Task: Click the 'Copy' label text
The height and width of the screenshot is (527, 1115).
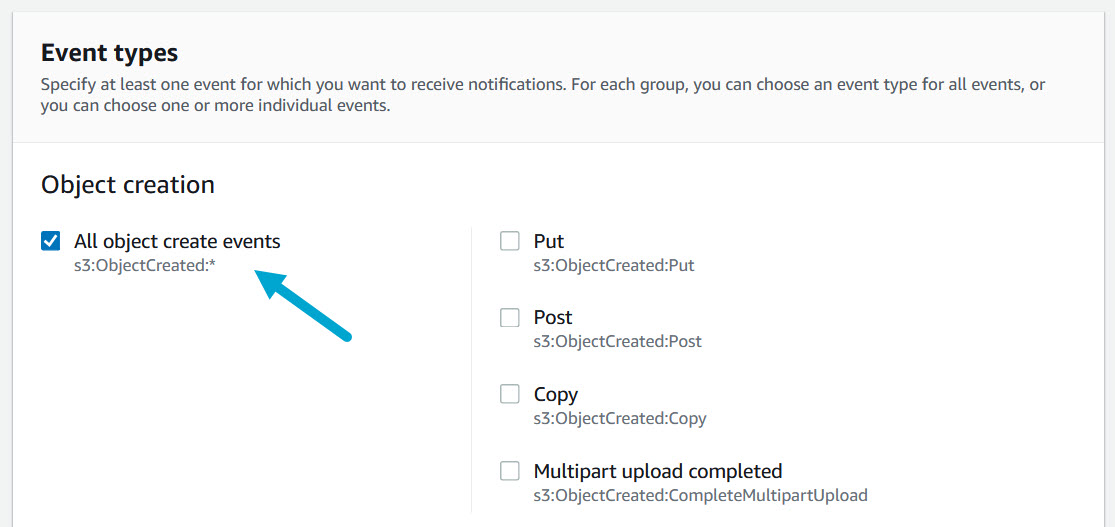Action: [x=556, y=394]
